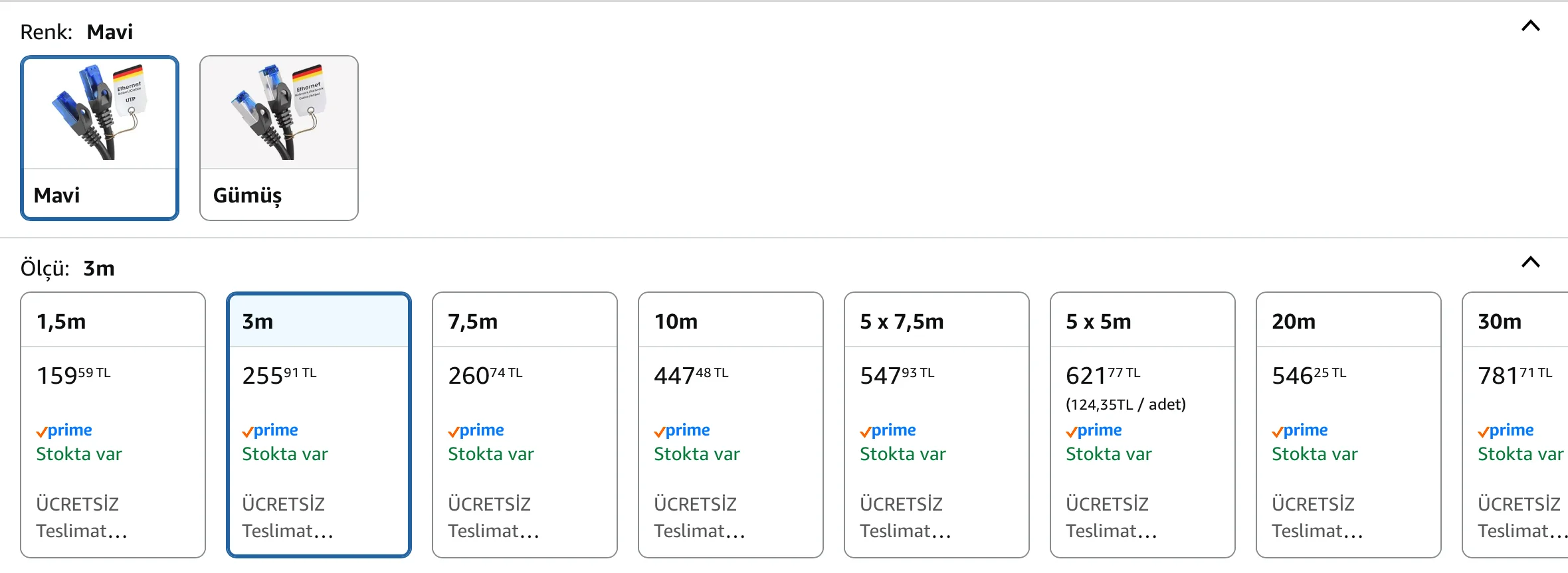Pick the 7,5m size option
The image size is (1568, 573).
click(525, 321)
